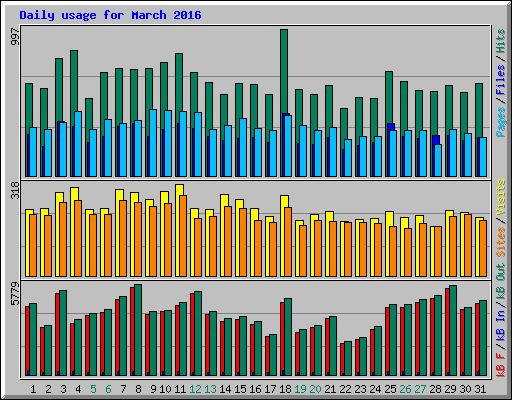Viewport: 512px width, 400px height.
Task: Click the 5779 axis maximum value
Action: (15, 294)
